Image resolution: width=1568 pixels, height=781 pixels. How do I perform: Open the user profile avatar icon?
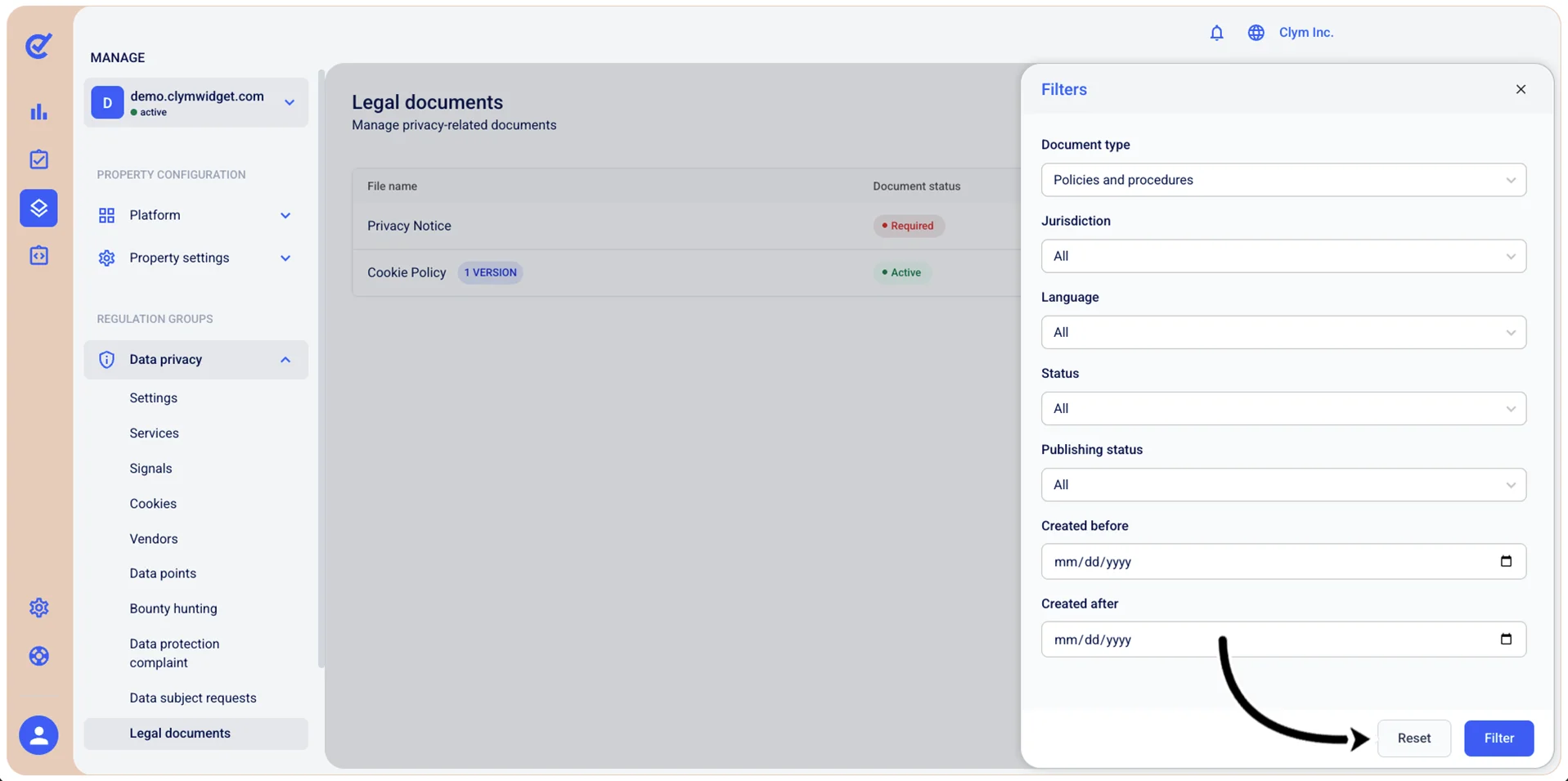pos(38,735)
